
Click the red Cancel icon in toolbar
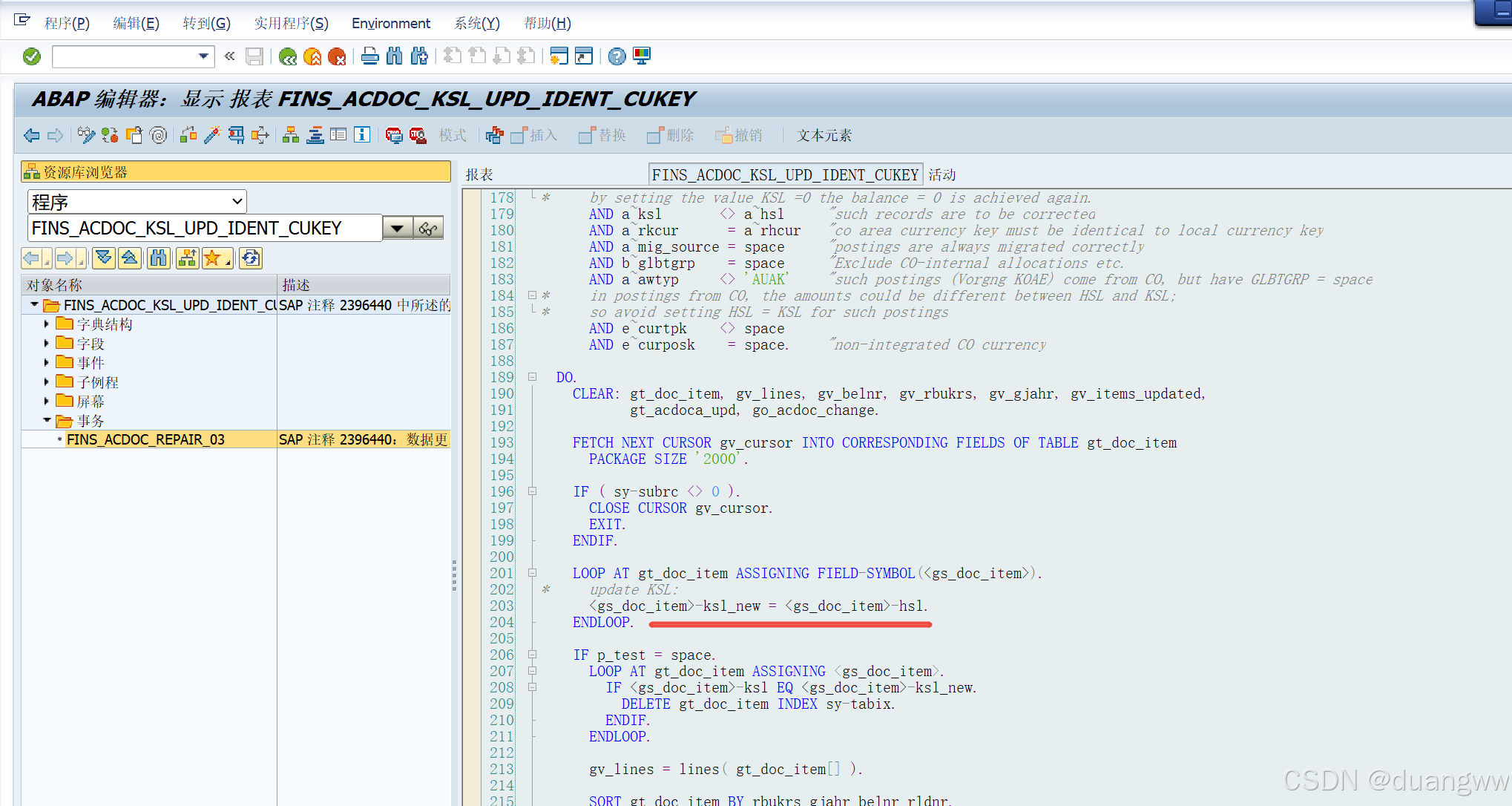tap(337, 56)
